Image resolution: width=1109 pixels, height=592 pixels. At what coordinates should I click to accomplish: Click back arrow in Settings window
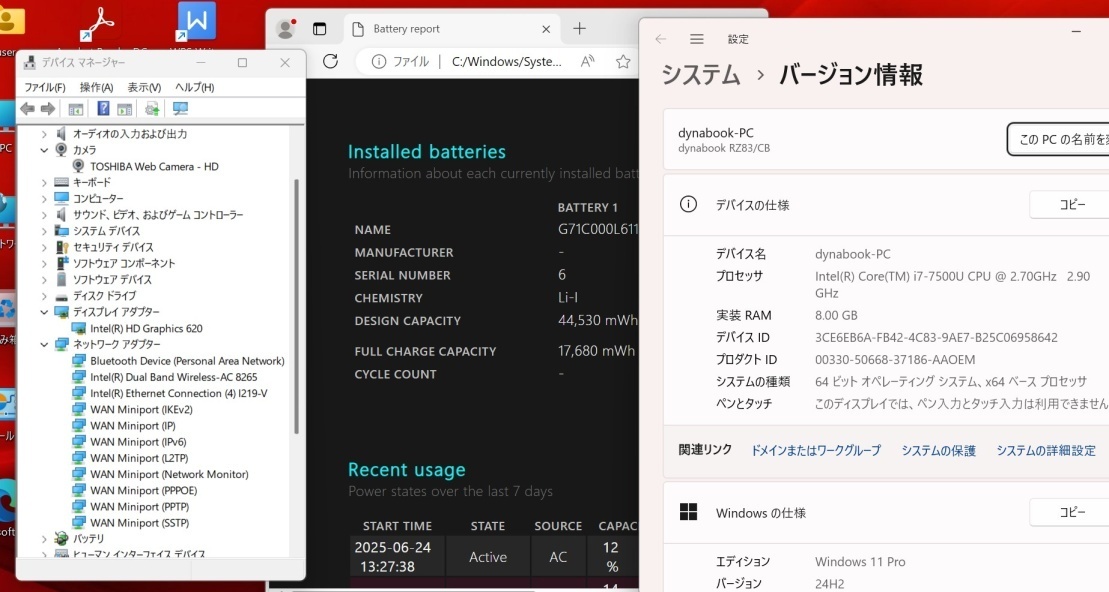pos(661,39)
